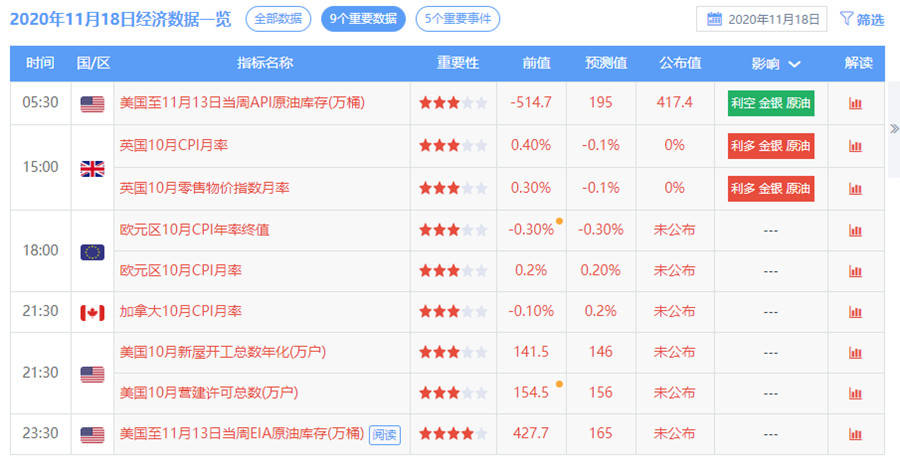Click the calendar icon in date picker
The height and width of the screenshot is (470, 900).
714,19
